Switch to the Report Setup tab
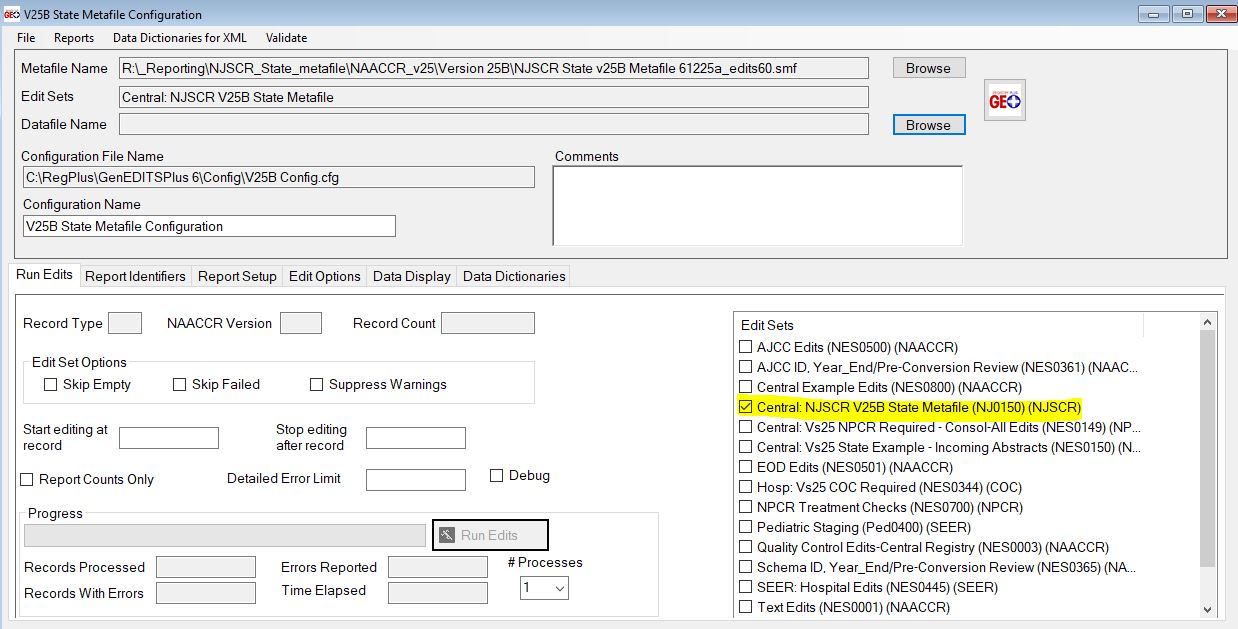 [237, 276]
